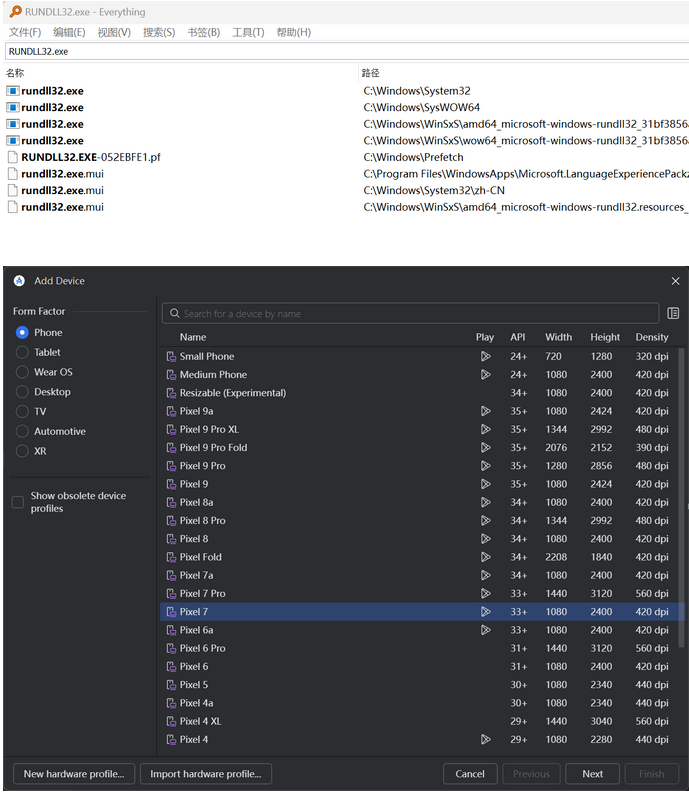Click the rundll32.exe icon in System32
This screenshot has width=689, height=794.
[13, 91]
